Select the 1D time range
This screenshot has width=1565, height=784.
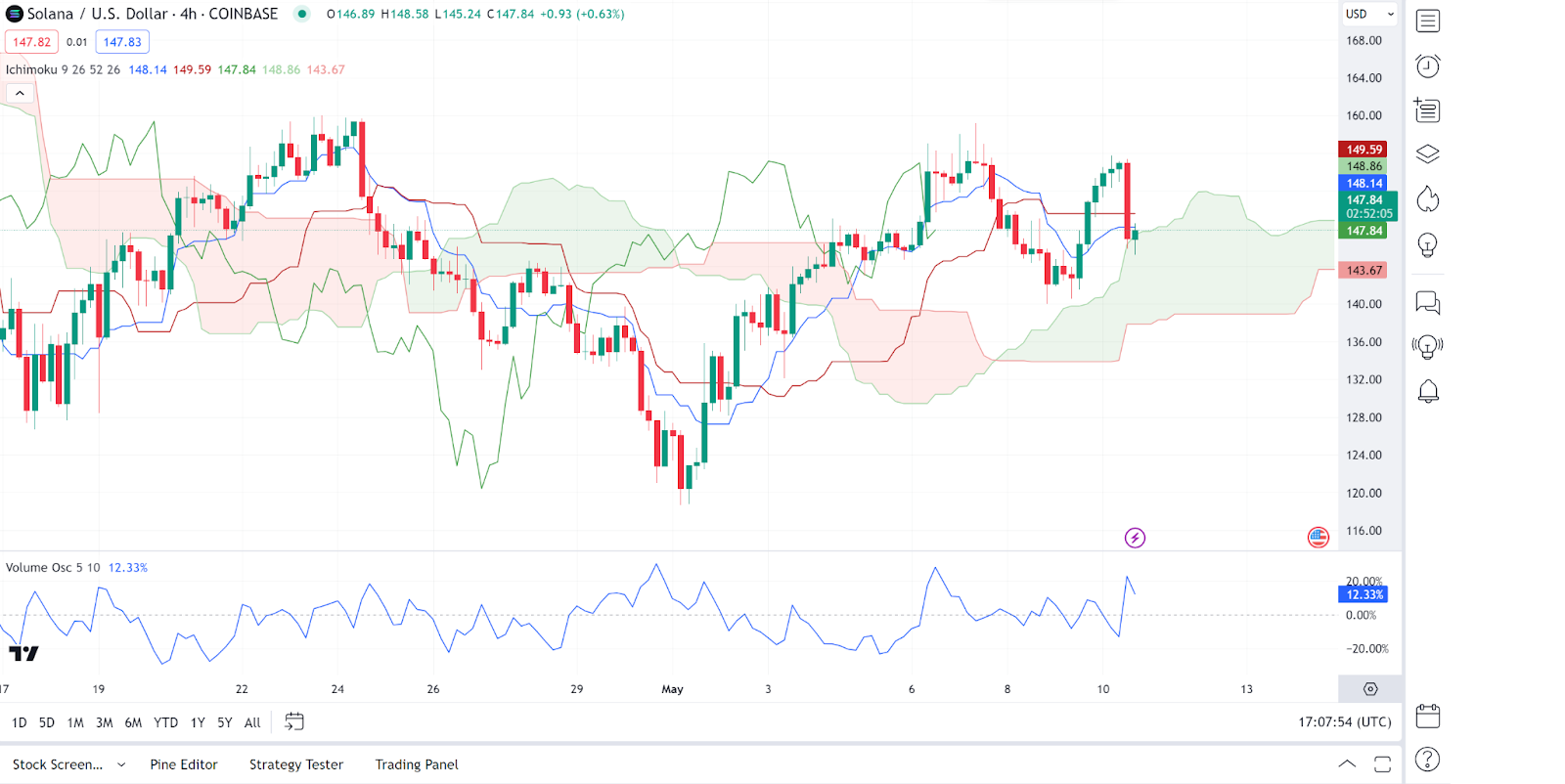pos(20,722)
